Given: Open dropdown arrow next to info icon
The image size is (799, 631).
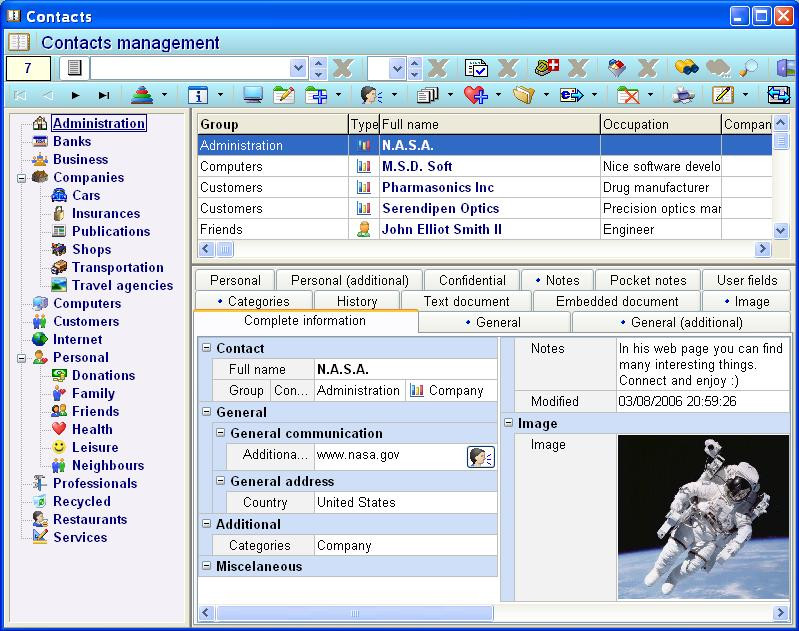Looking at the screenshot, I should [220, 95].
